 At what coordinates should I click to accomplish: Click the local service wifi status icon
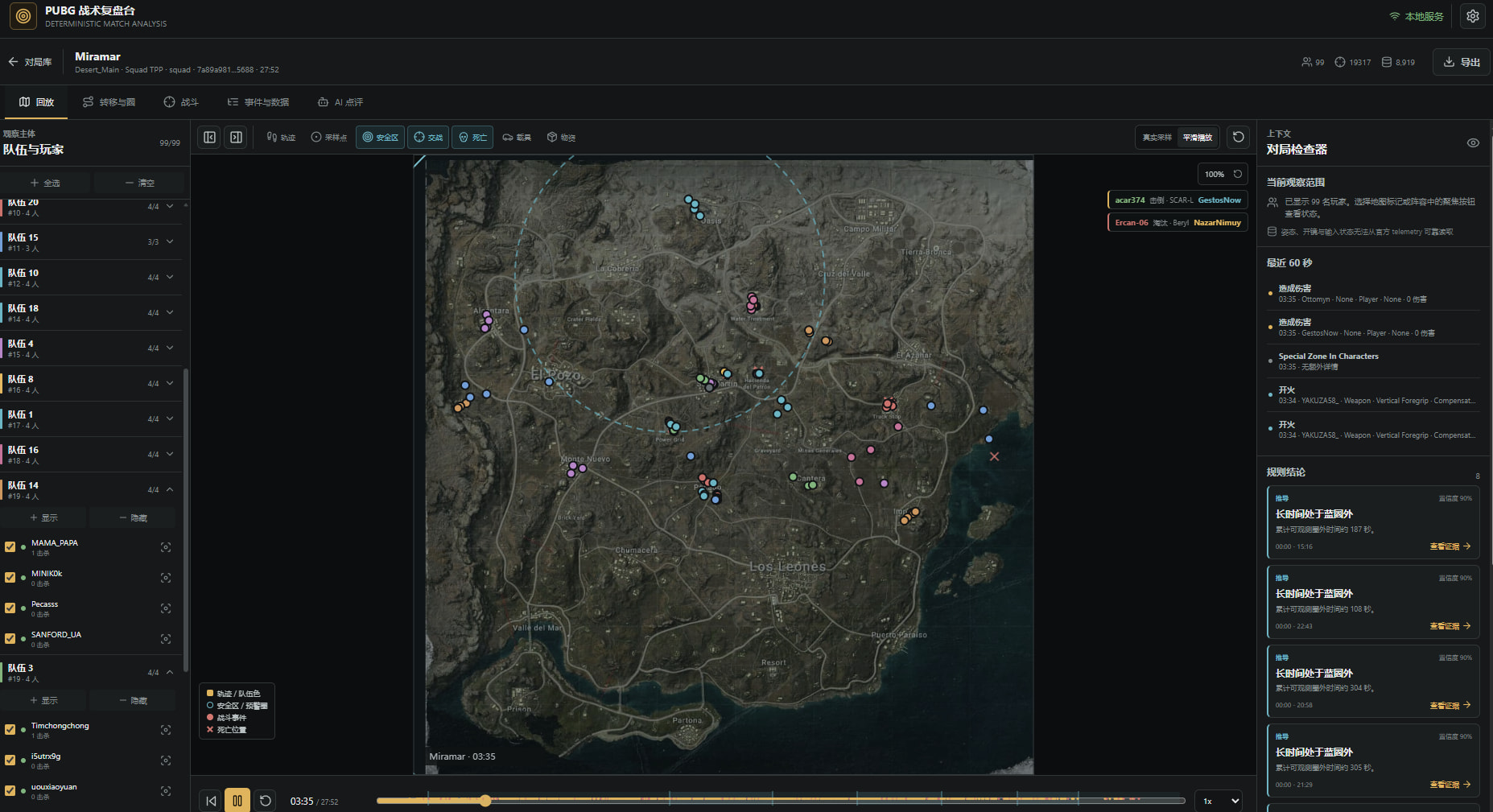click(x=1395, y=16)
